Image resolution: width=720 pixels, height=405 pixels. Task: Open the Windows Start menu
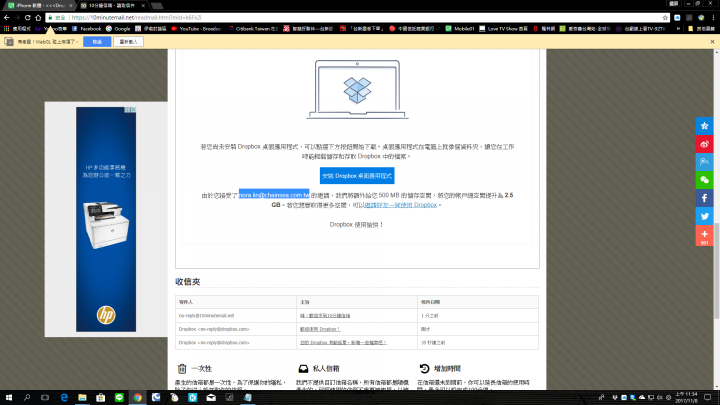[x=9, y=398]
